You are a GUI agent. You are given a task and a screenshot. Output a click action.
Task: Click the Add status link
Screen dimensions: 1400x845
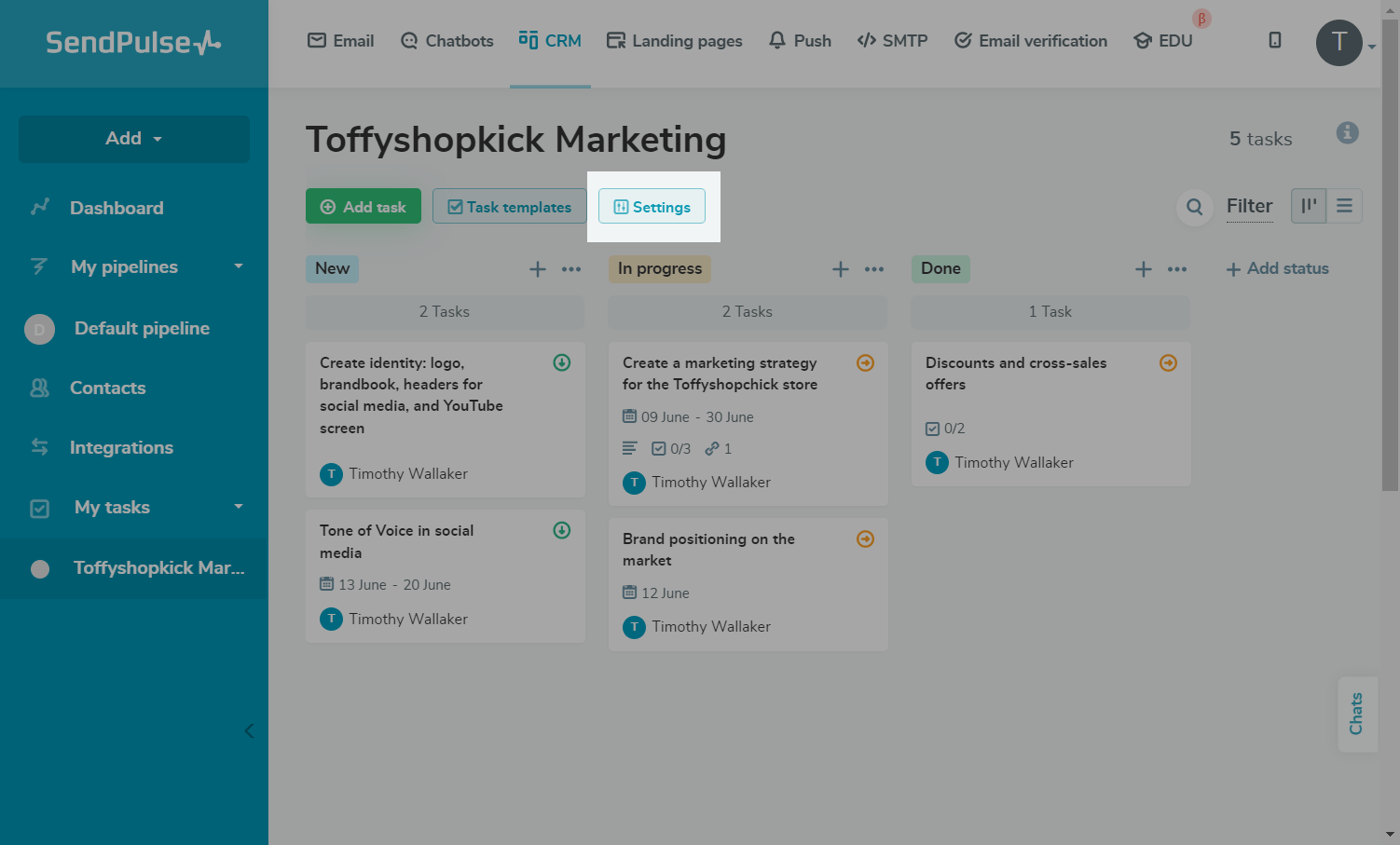(1277, 268)
